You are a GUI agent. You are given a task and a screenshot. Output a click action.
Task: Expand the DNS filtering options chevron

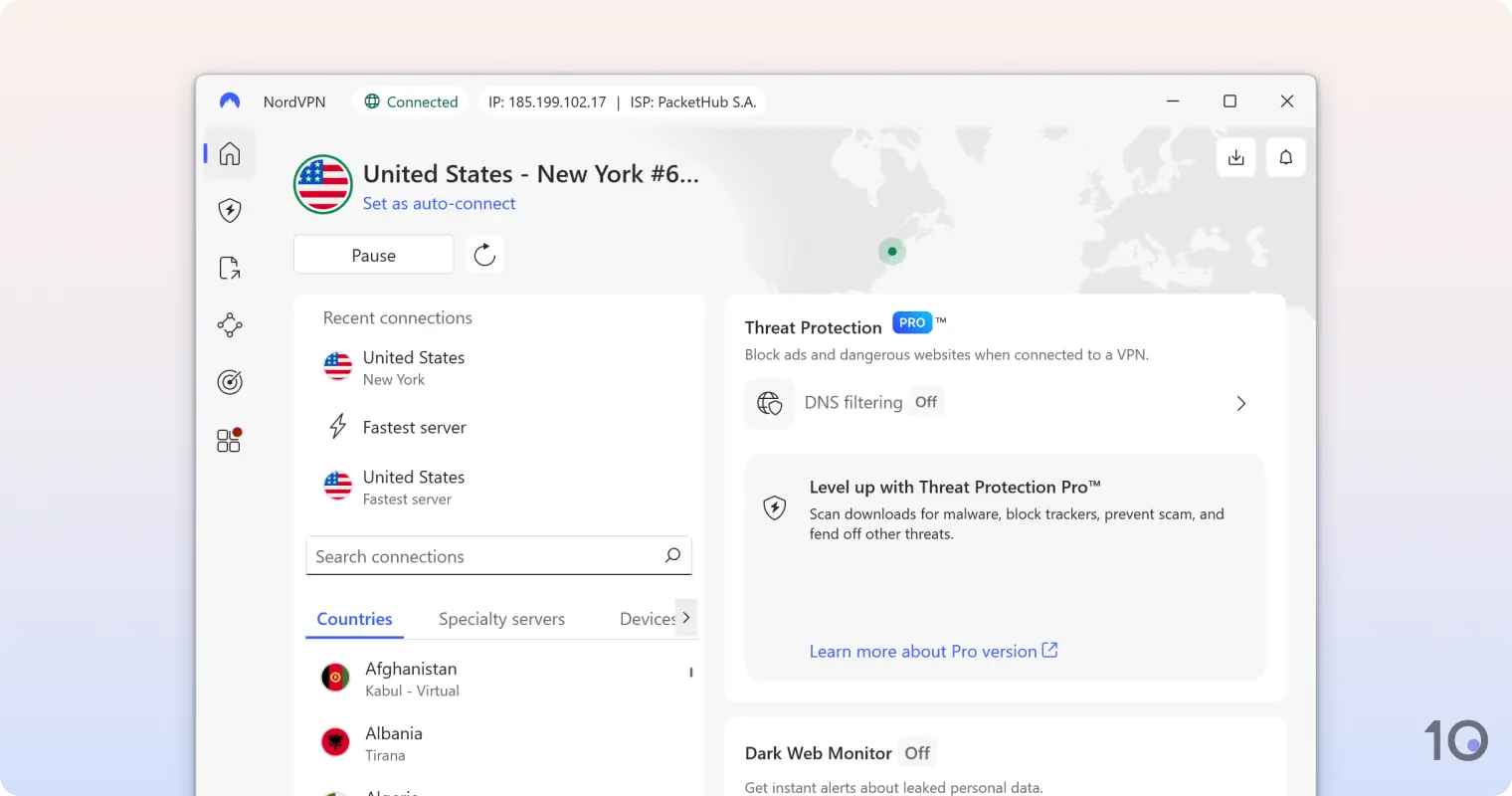(1240, 403)
